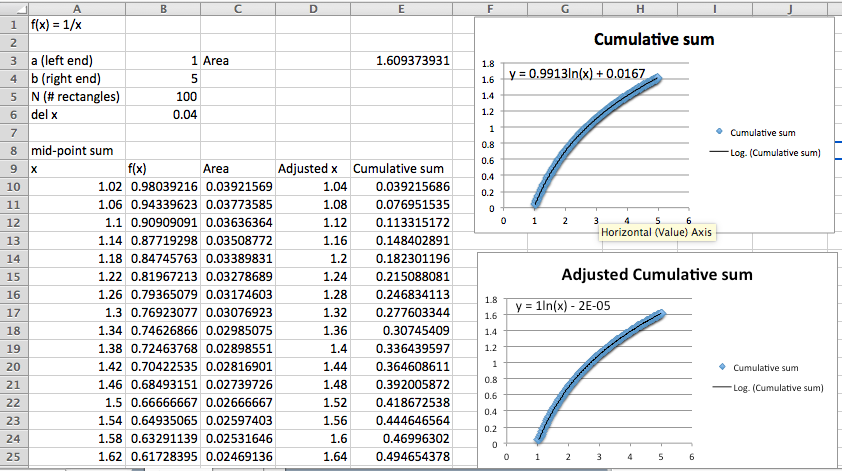Viewport: 842px width, 471px height.
Task: Select 'Log. (Cumulative sum)' legend entry in top chart
Action: pos(774,153)
